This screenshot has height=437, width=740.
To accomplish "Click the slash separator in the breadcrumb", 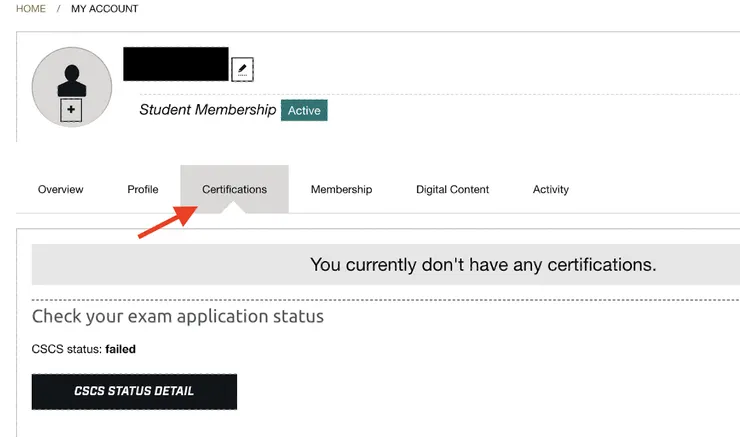I will tap(59, 9).
